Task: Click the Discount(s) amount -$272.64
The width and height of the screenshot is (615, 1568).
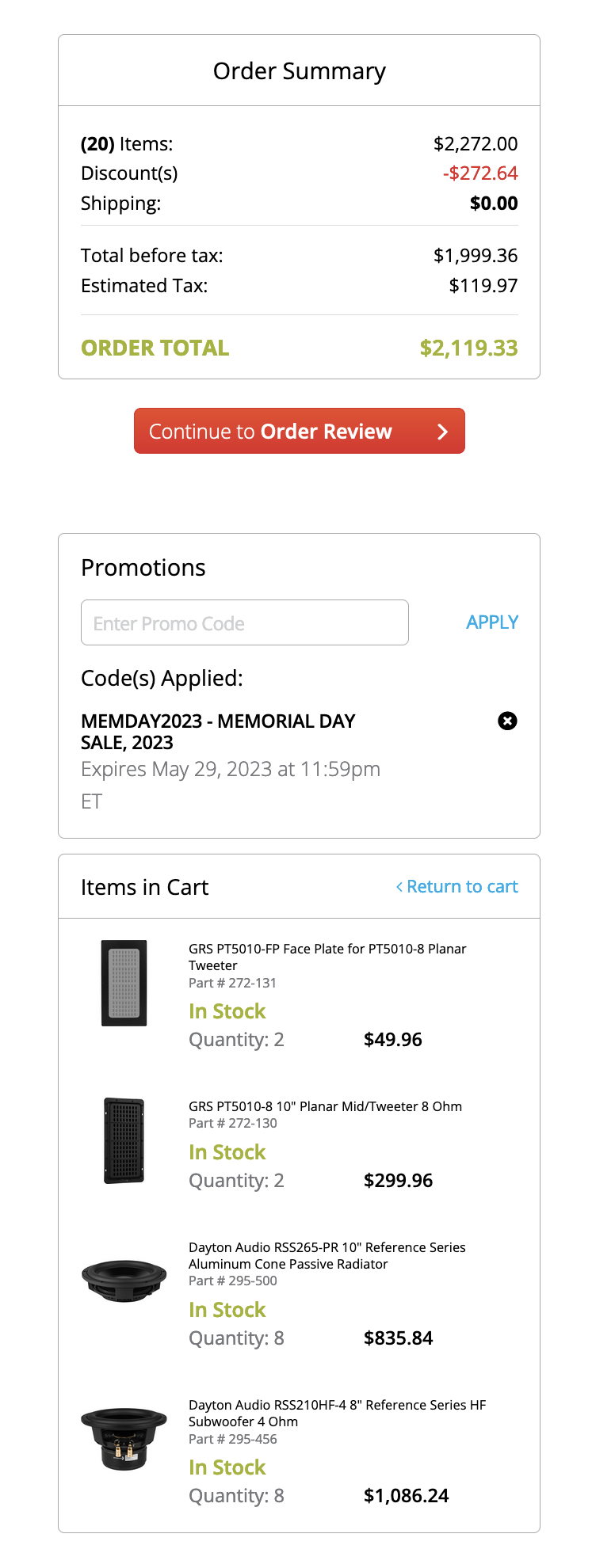Action: (480, 173)
